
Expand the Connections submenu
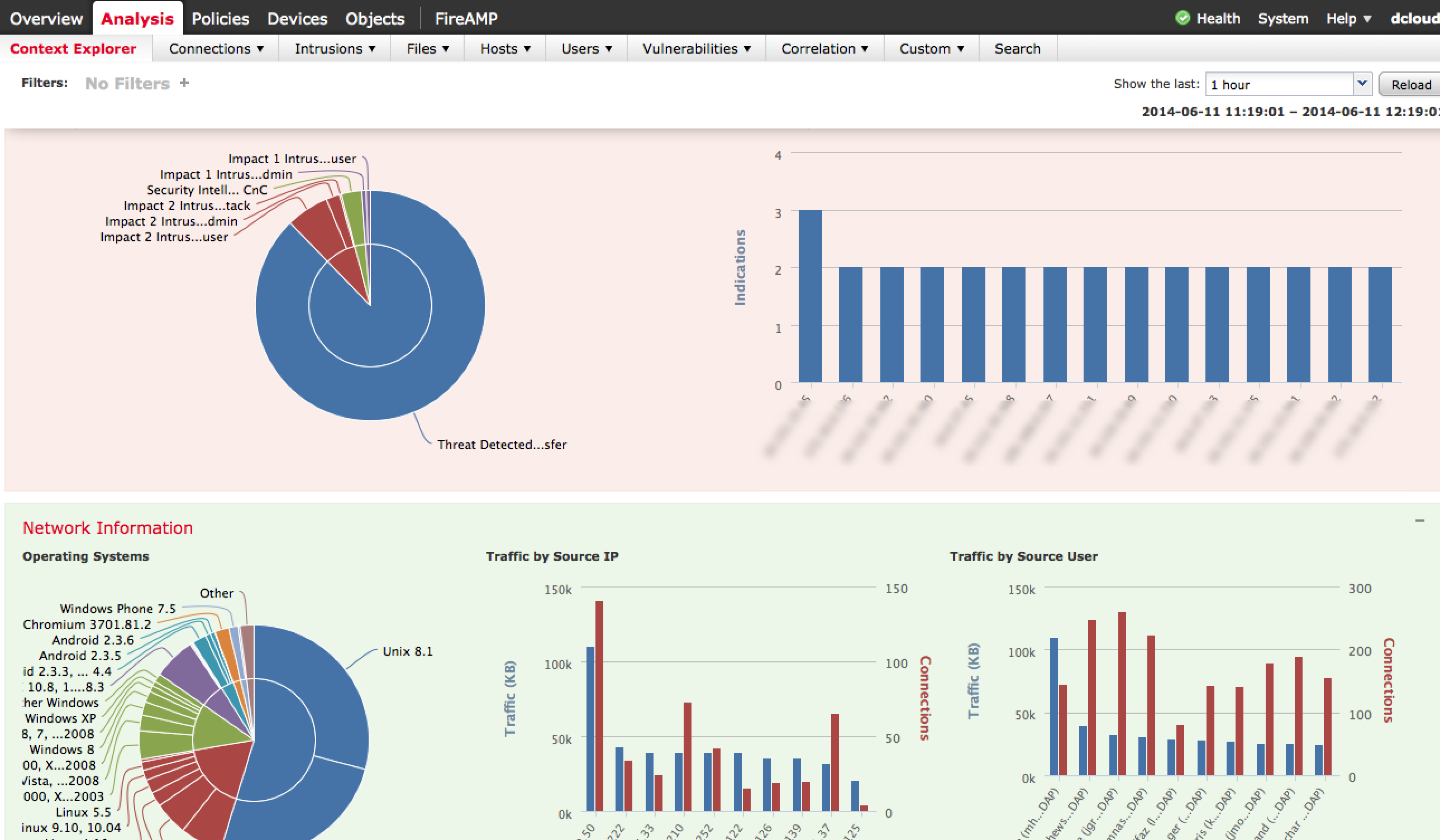pos(216,49)
